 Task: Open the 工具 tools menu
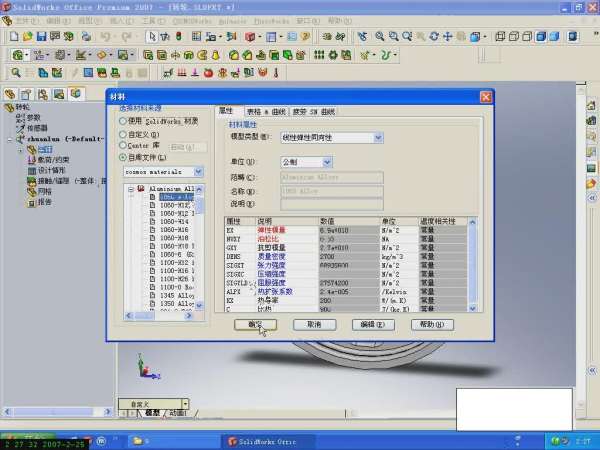click(x=153, y=21)
